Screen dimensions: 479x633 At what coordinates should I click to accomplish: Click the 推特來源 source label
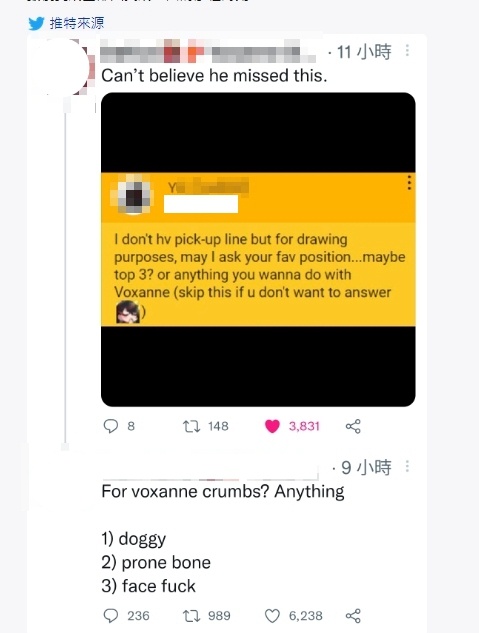click(x=77, y=23)
